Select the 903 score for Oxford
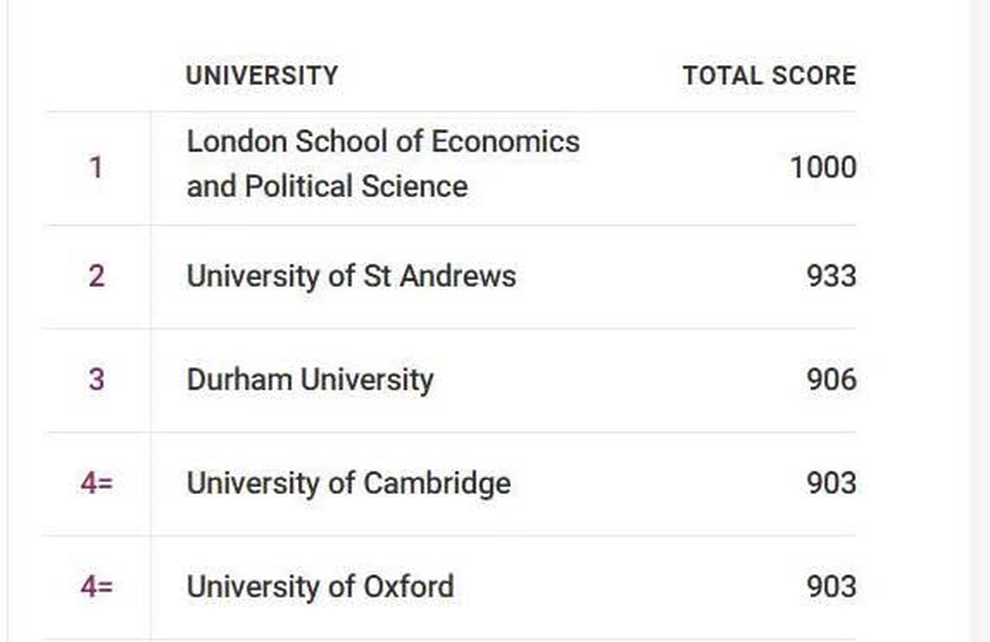The image size is (990, 642). coord(831,586)
